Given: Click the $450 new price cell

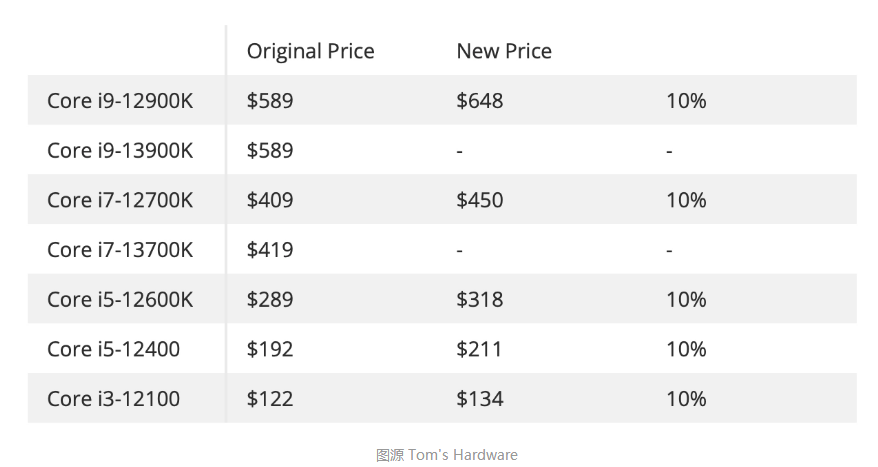Looking at the screenshot, I should click(480, 200).
